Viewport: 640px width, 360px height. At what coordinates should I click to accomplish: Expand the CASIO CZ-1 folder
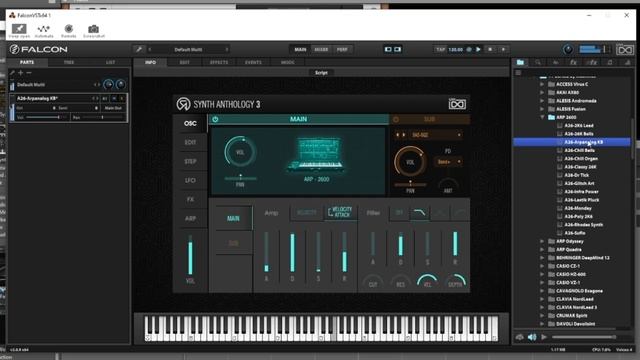coord(542,266)
